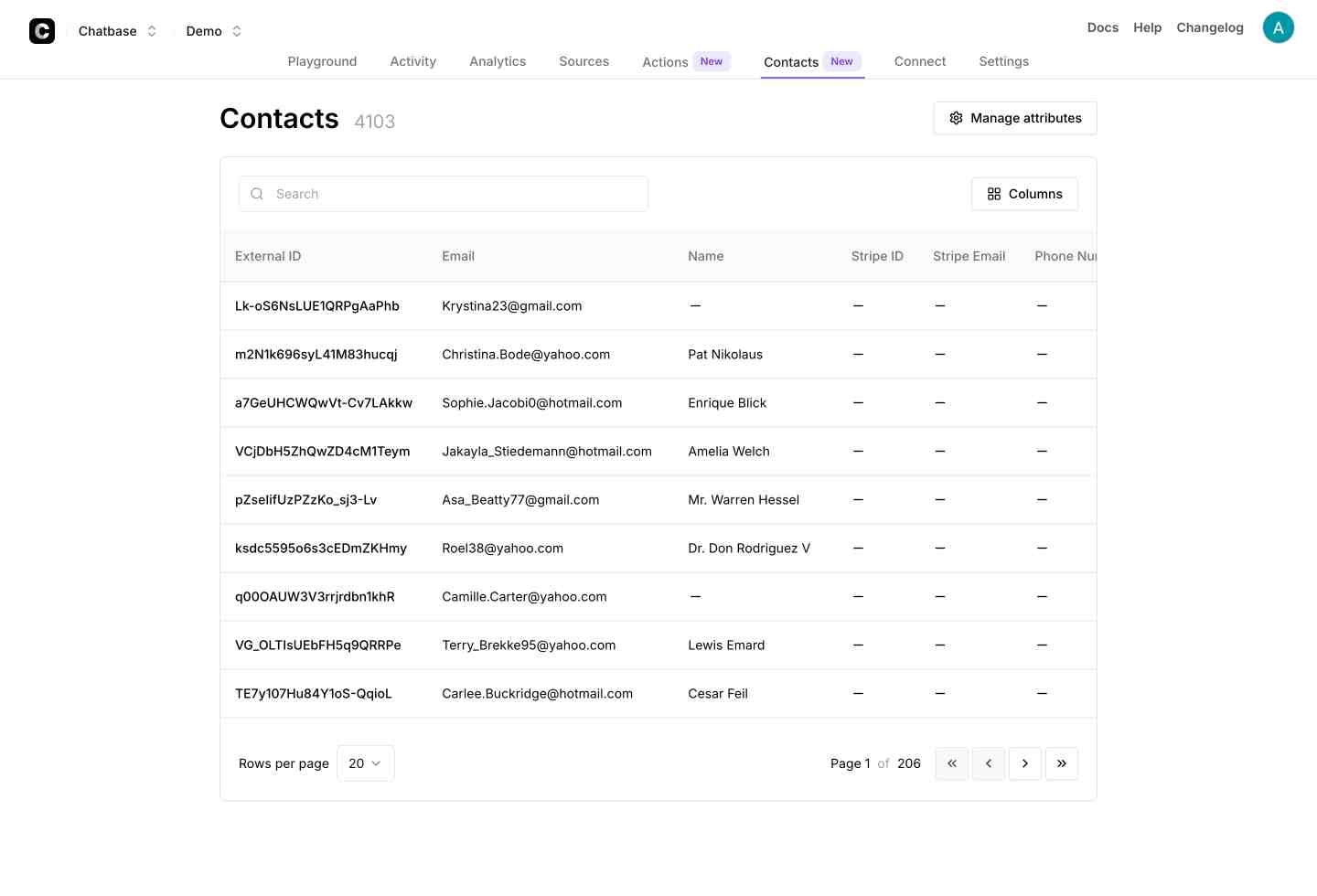1317x896 pixels.
Task: Jump to the last page
Action: [1062, 763]
